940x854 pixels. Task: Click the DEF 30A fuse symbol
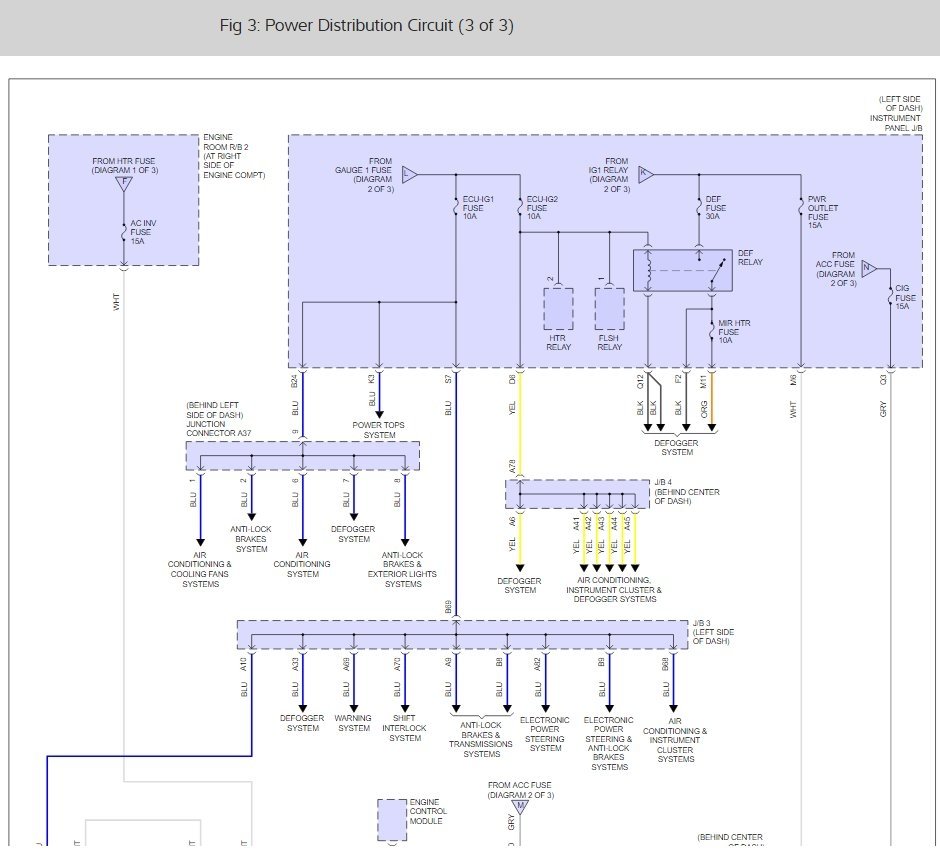[698, 207]
